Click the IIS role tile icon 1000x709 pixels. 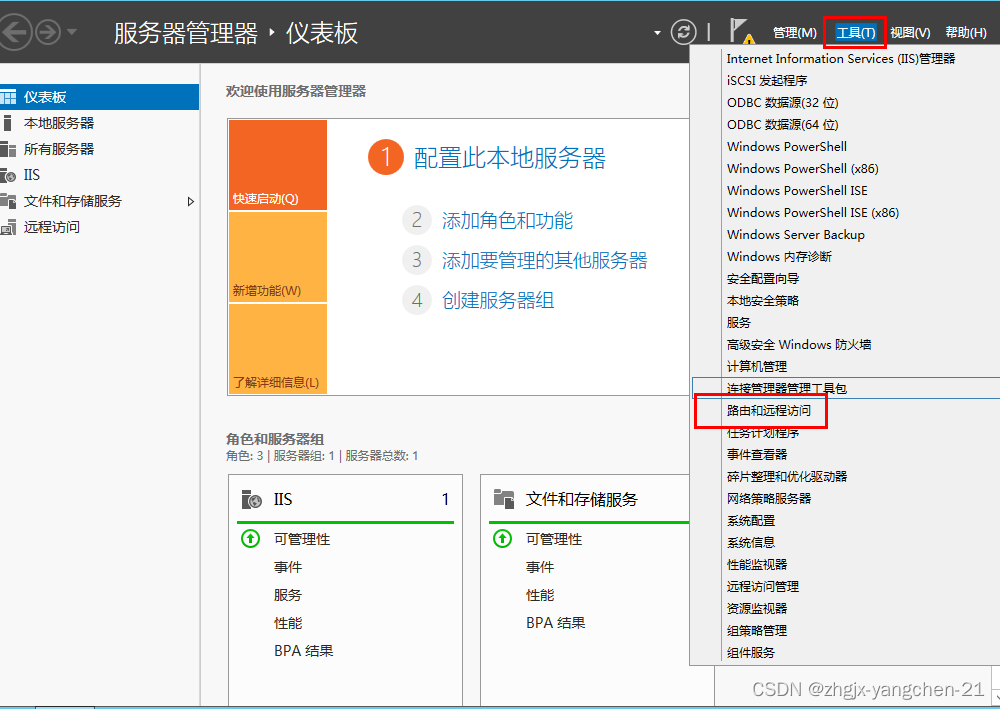(x=251, y=499)
